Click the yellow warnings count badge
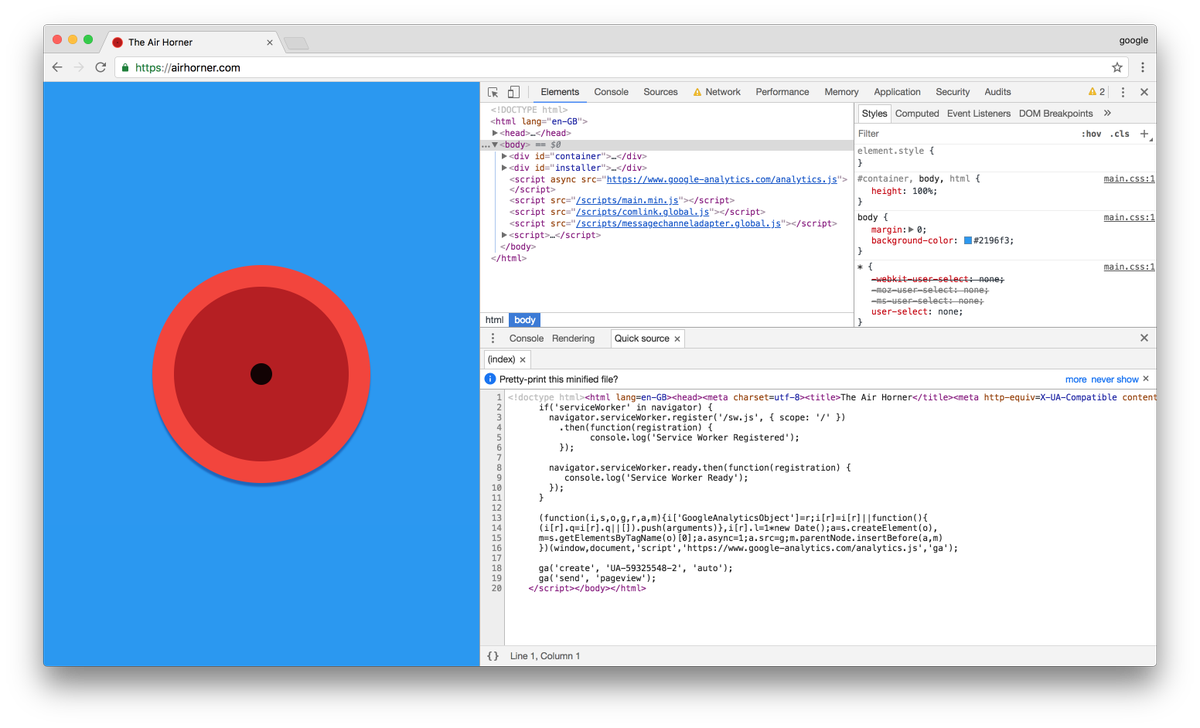Image resolution: width=1200 pixels, height=728 pixels. tap(1097, 92)
